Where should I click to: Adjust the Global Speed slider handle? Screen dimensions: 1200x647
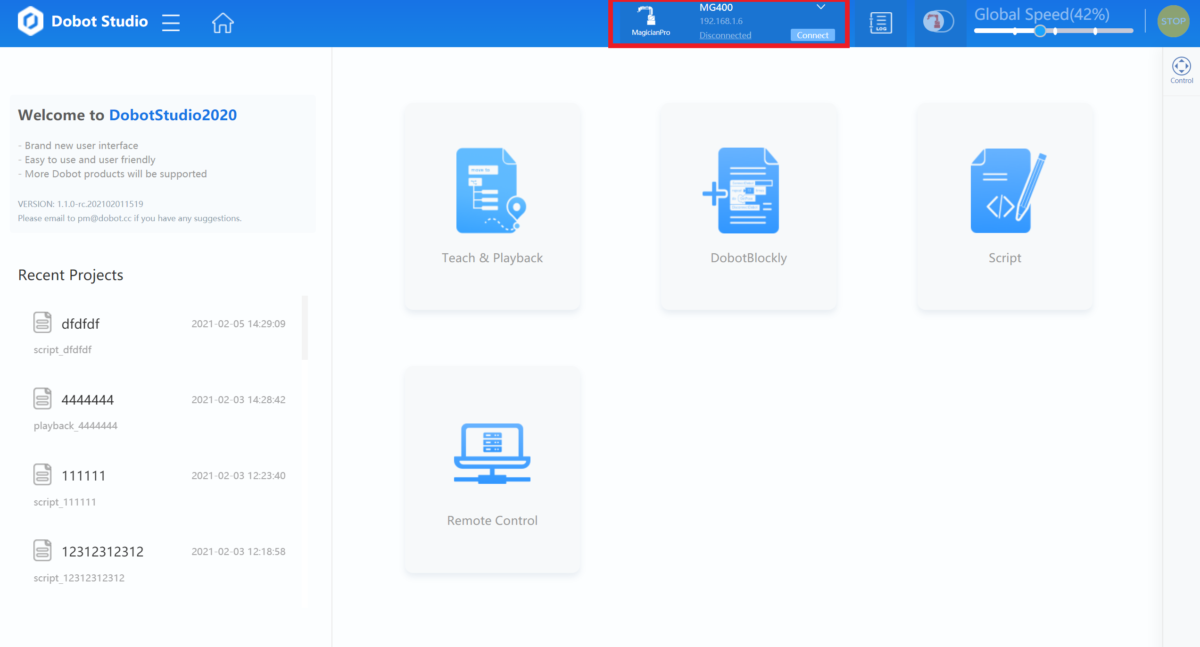pyautogui.click(x=1040, y=31)
